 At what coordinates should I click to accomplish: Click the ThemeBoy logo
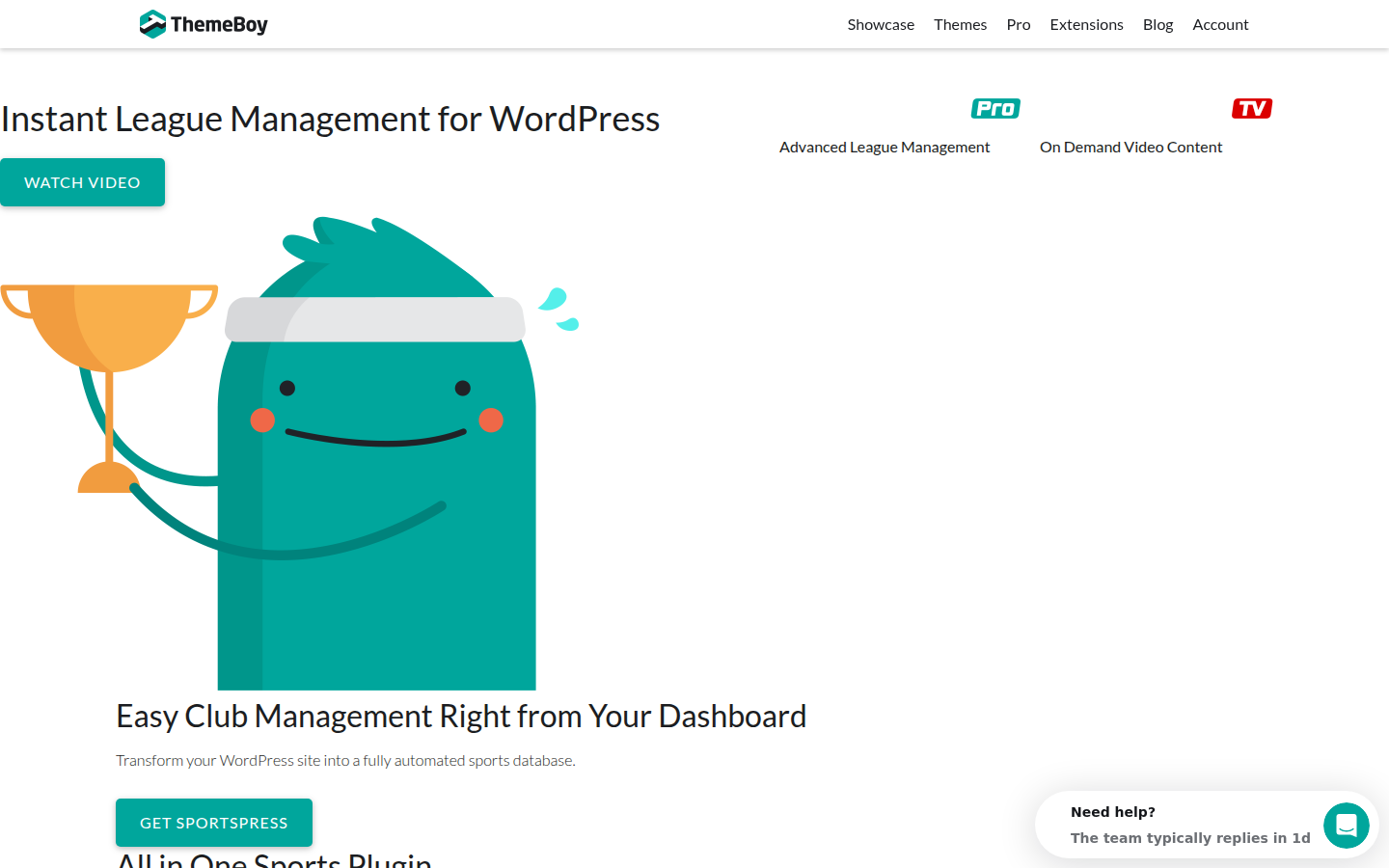(x=204, y=24)
